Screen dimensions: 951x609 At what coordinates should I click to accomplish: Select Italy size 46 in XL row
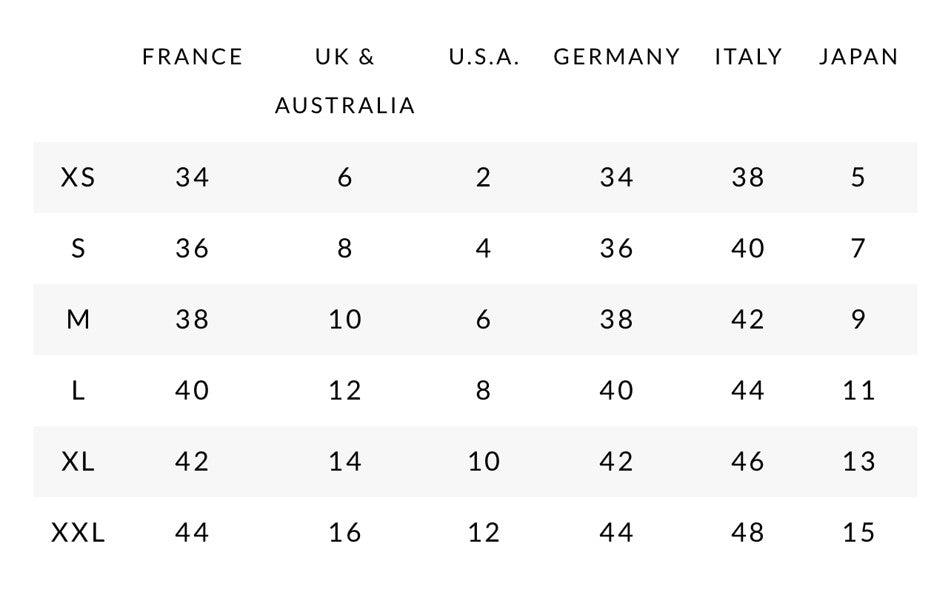(x=748, y=462)
